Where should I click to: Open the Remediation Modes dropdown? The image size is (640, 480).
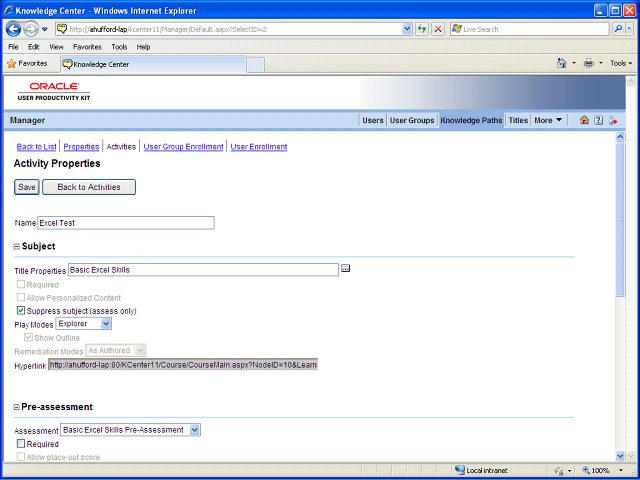(x=116, y=351)
